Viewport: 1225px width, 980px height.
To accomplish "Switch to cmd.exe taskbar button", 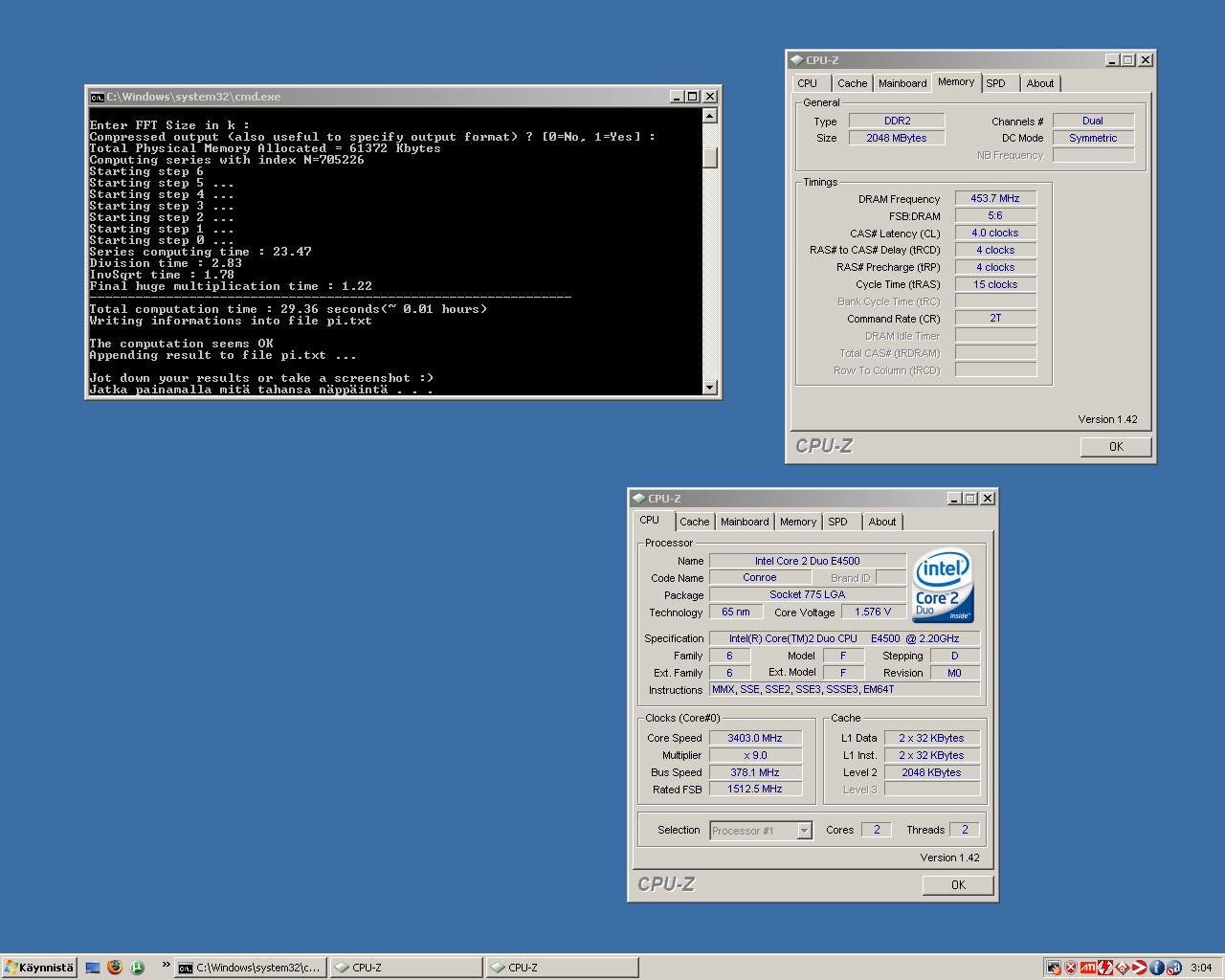I will [x=250, y=968].
